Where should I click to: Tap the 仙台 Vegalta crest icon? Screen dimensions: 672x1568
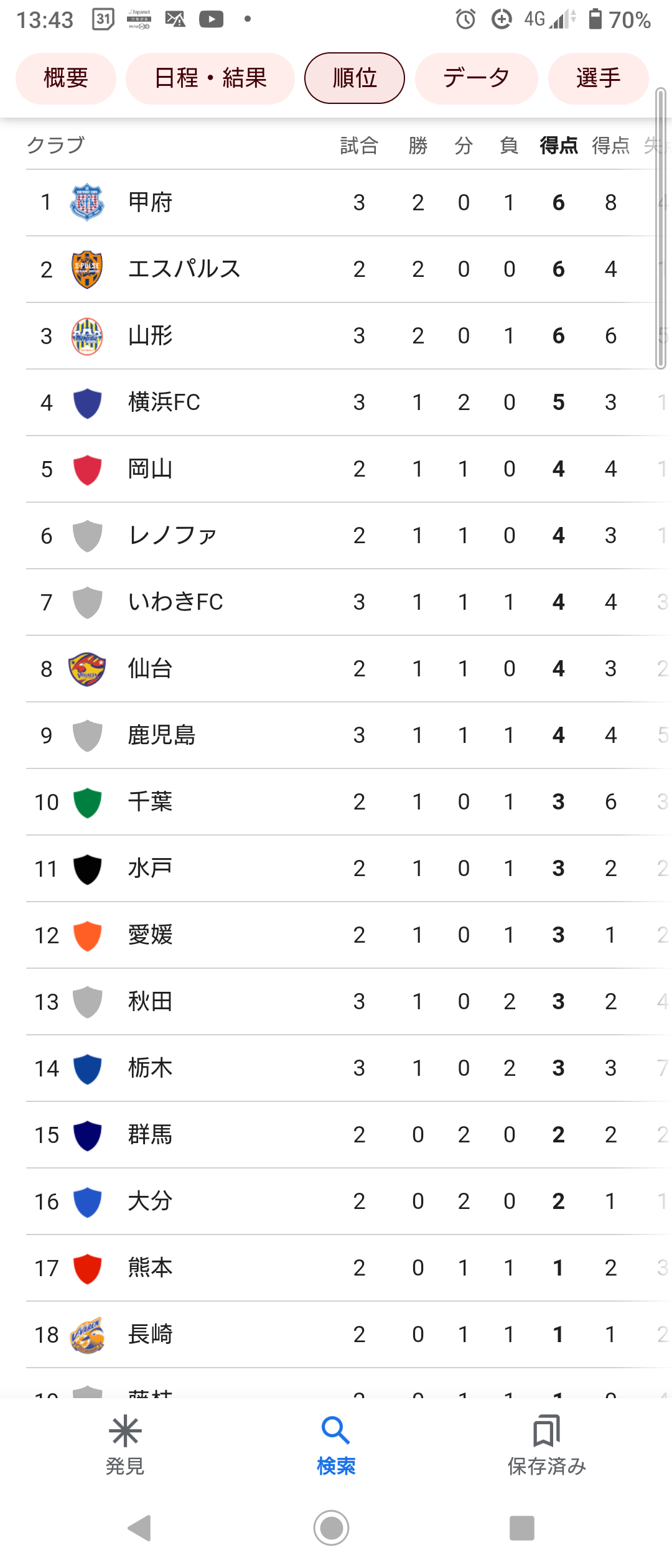point(87,669)
